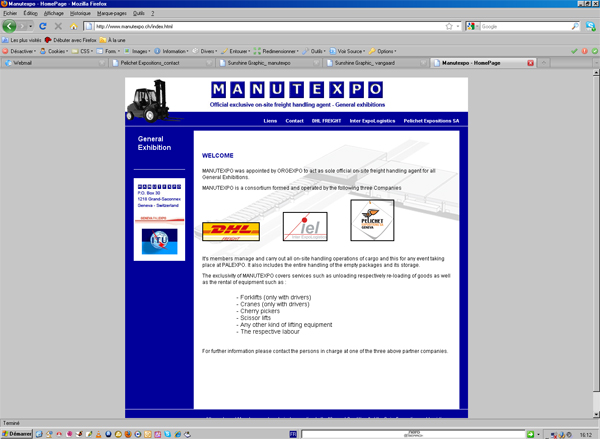Open the Marque-pages menu

pos(111,13)
